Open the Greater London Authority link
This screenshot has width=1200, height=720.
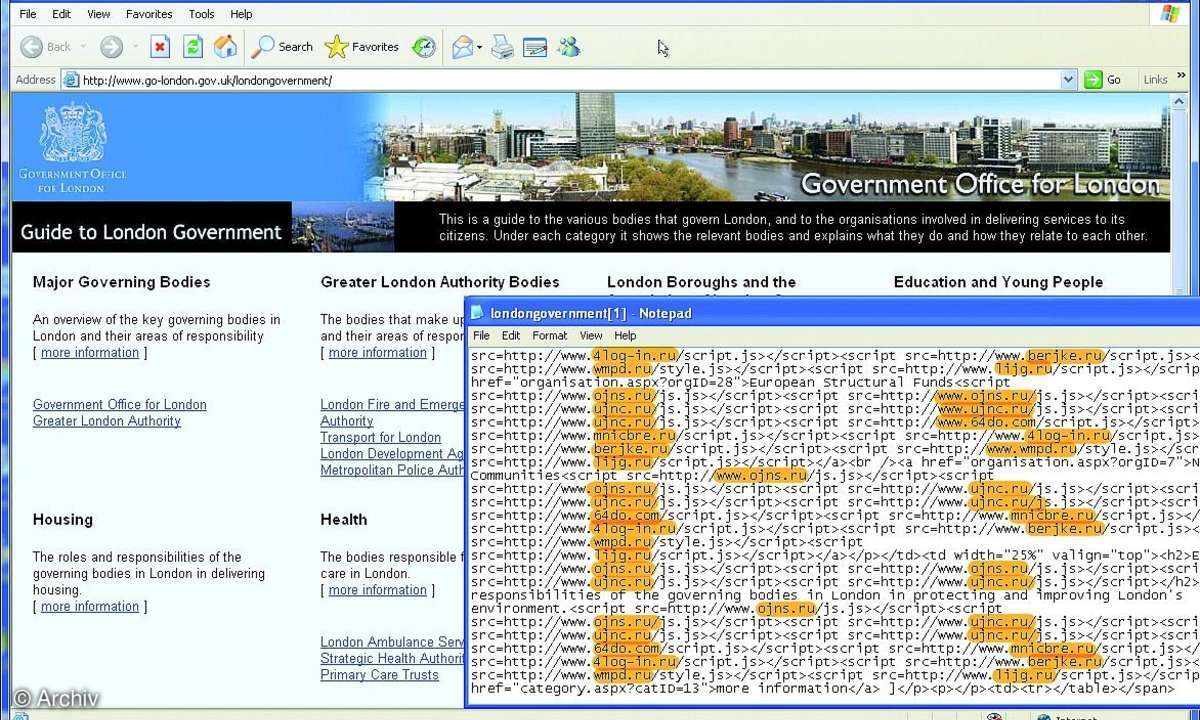[x=107, y=421]
